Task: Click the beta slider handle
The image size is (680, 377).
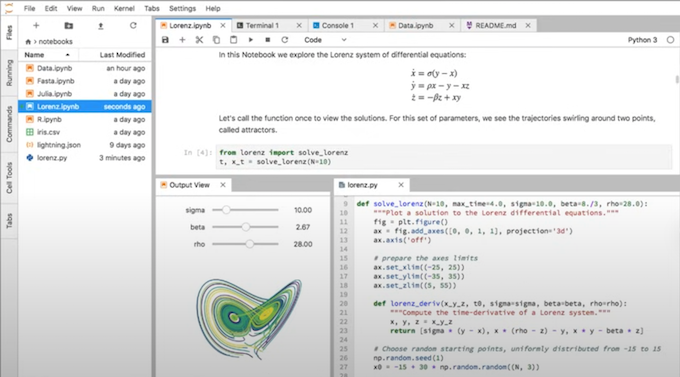Action: [x=246, y=227]
